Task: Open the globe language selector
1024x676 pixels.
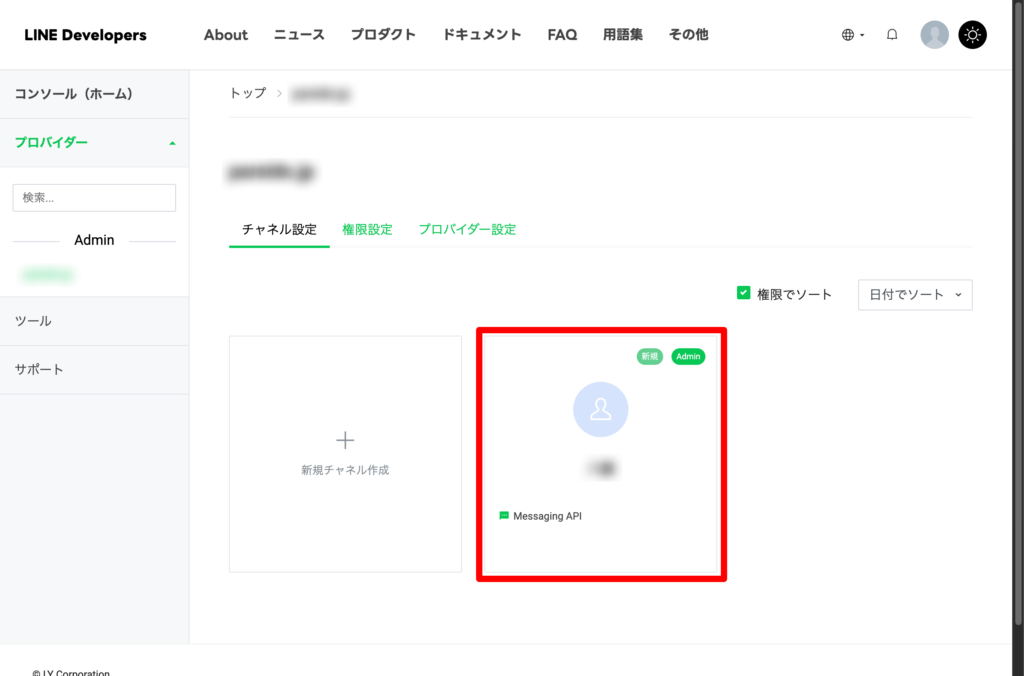Action: [852, 35]
